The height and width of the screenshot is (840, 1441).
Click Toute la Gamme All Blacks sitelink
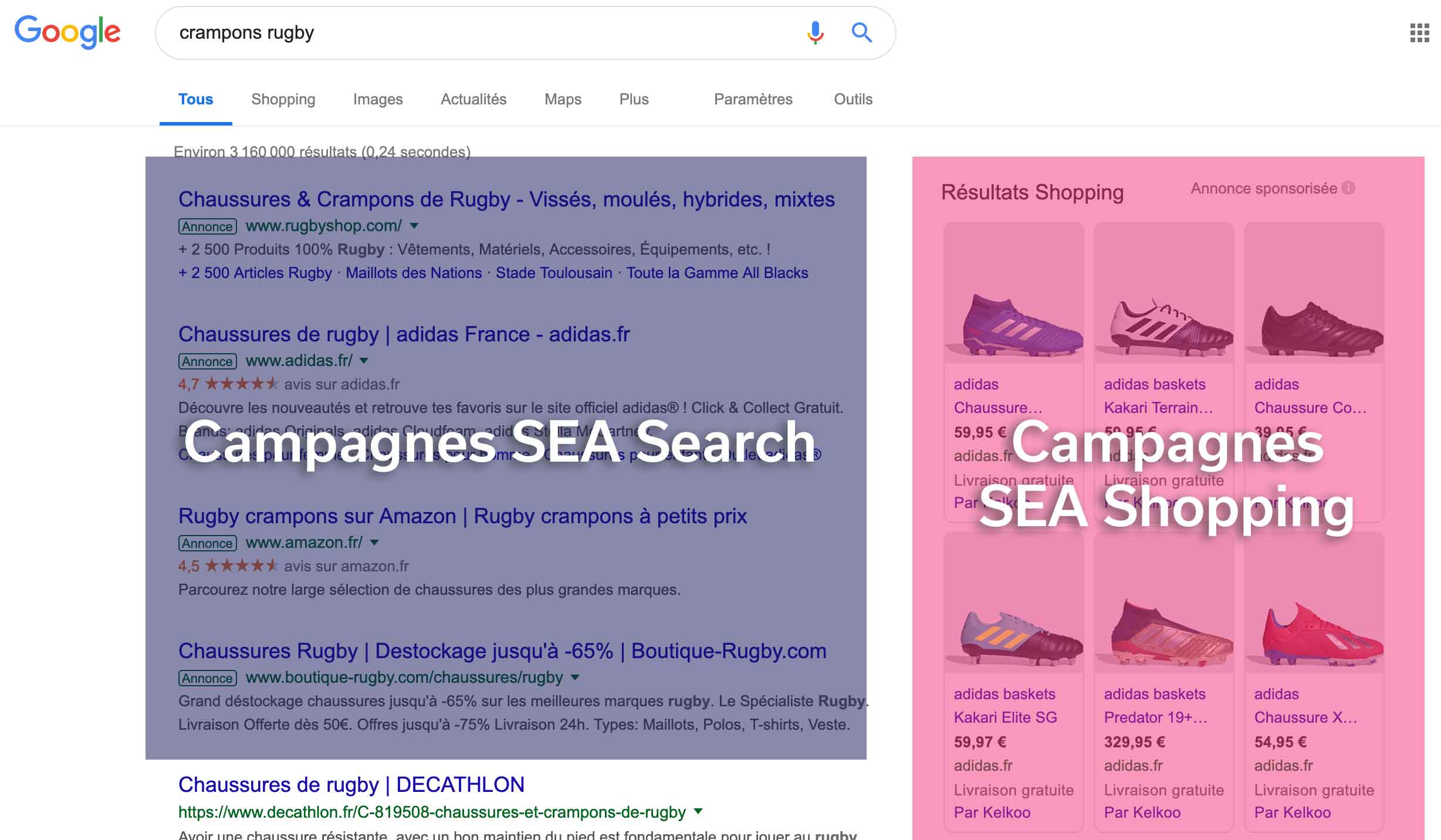point(717,273)
